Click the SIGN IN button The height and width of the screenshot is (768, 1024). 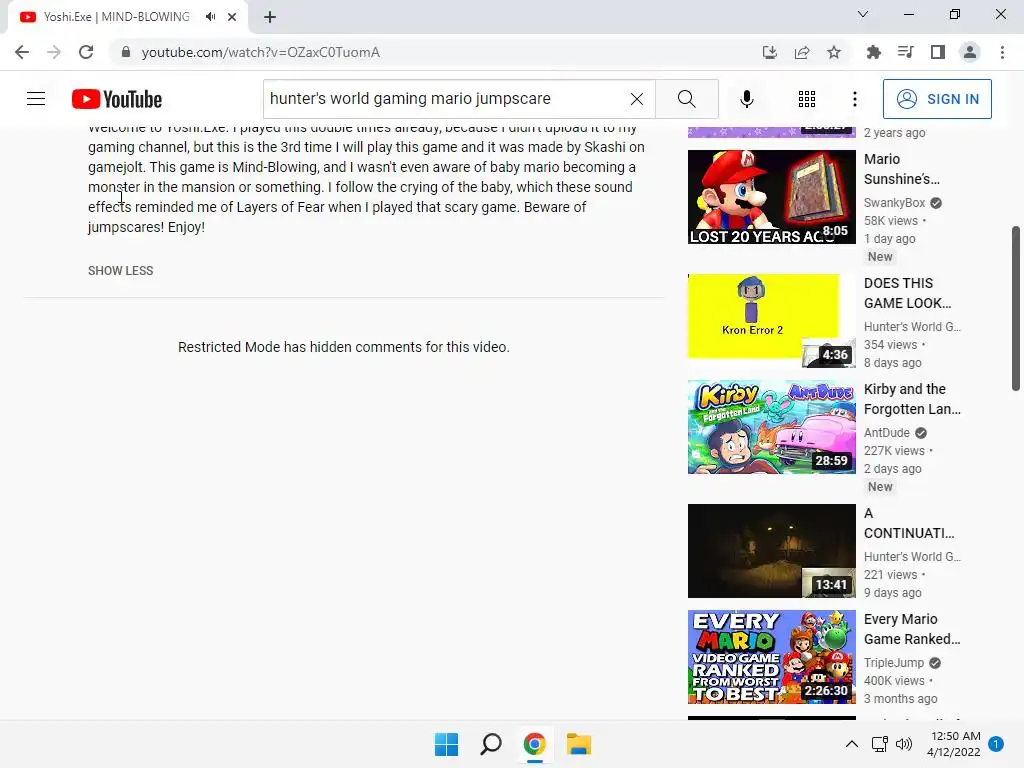(937, 99)
